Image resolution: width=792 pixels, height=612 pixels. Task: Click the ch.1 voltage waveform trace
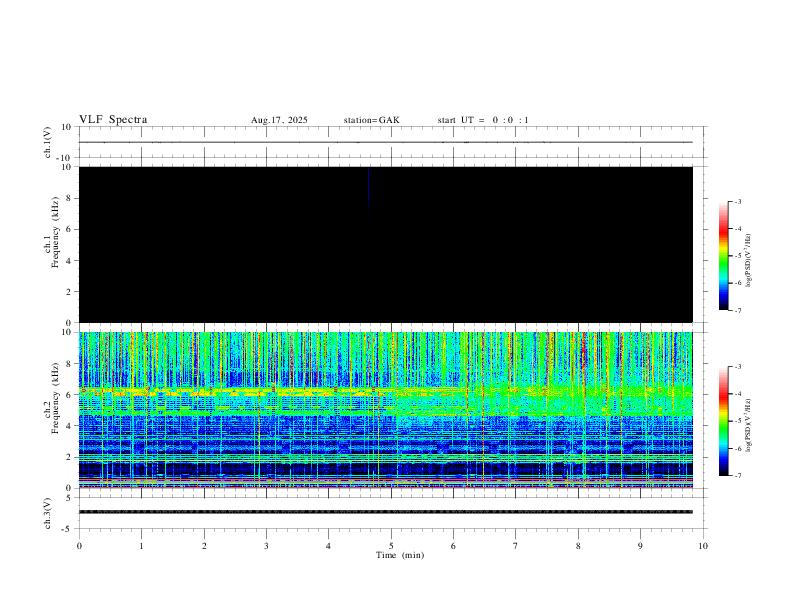pos(386,142)
